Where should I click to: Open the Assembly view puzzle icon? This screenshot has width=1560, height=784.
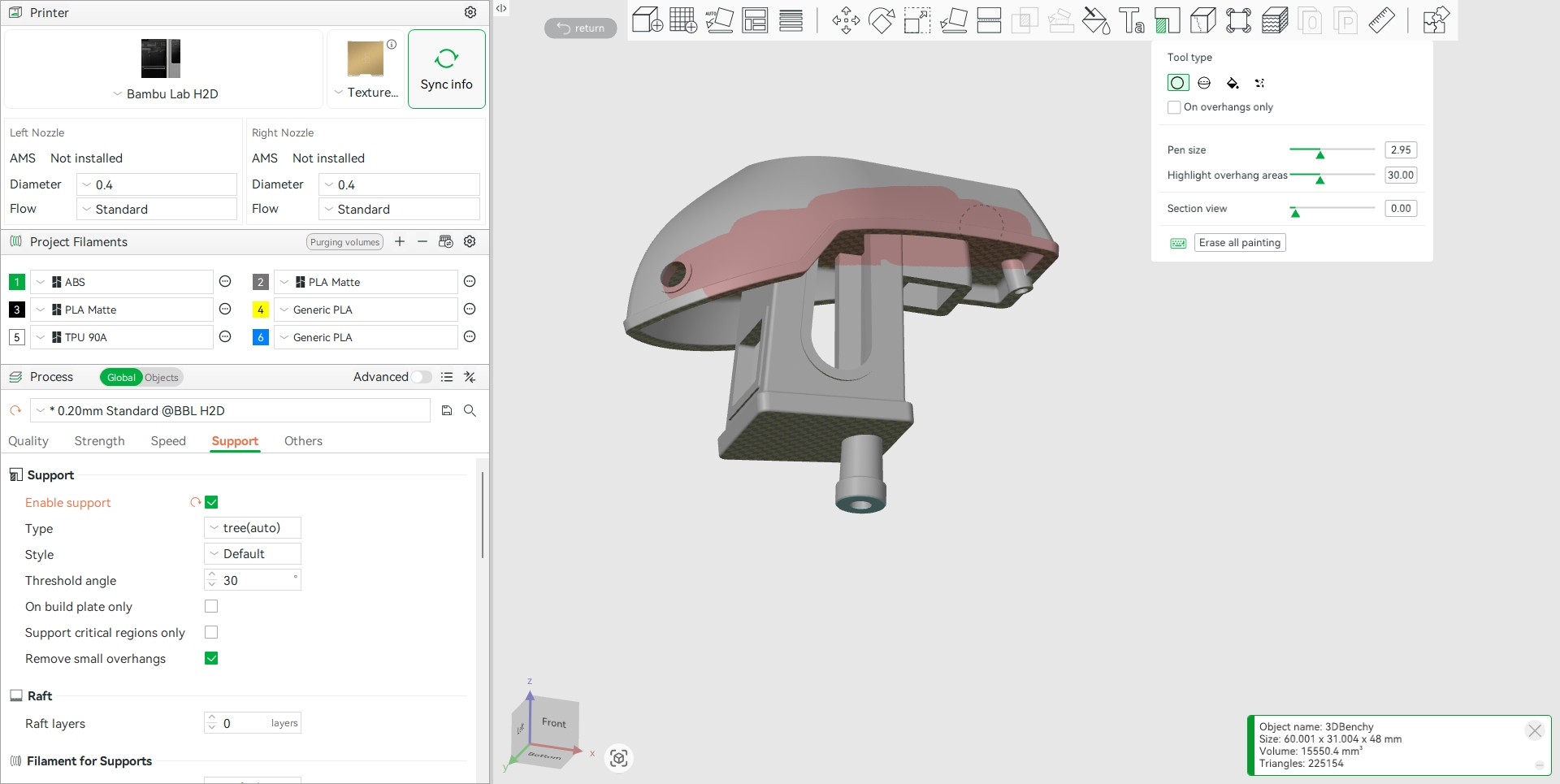click(x=1436, y=19)
